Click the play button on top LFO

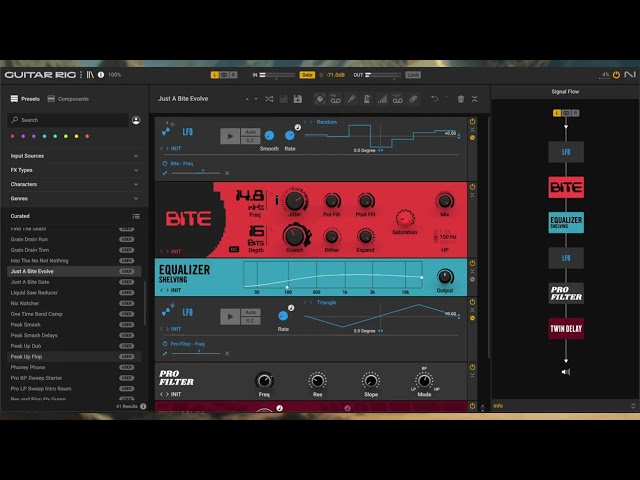tap(230, 136)
